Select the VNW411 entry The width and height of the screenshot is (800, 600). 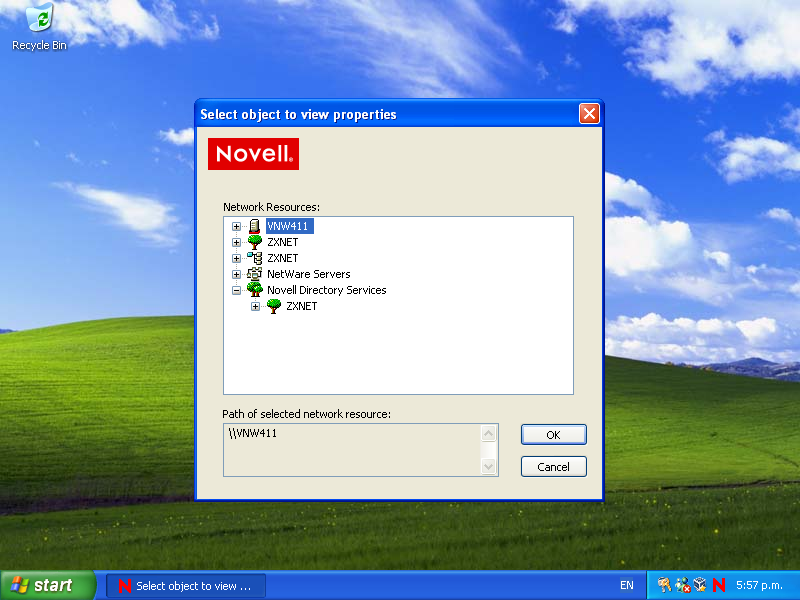(289, 226)
